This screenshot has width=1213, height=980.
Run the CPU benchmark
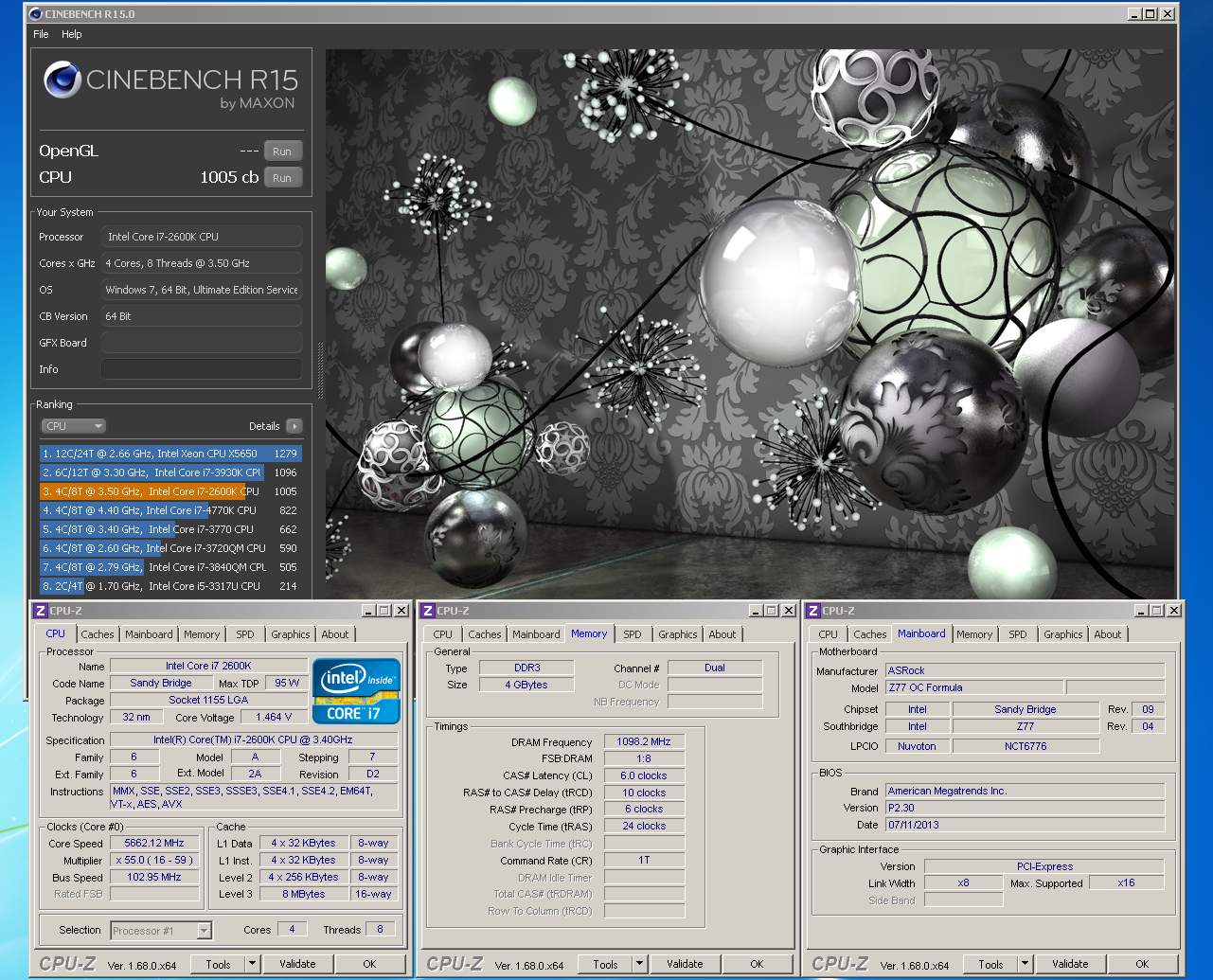pos(282,178)
